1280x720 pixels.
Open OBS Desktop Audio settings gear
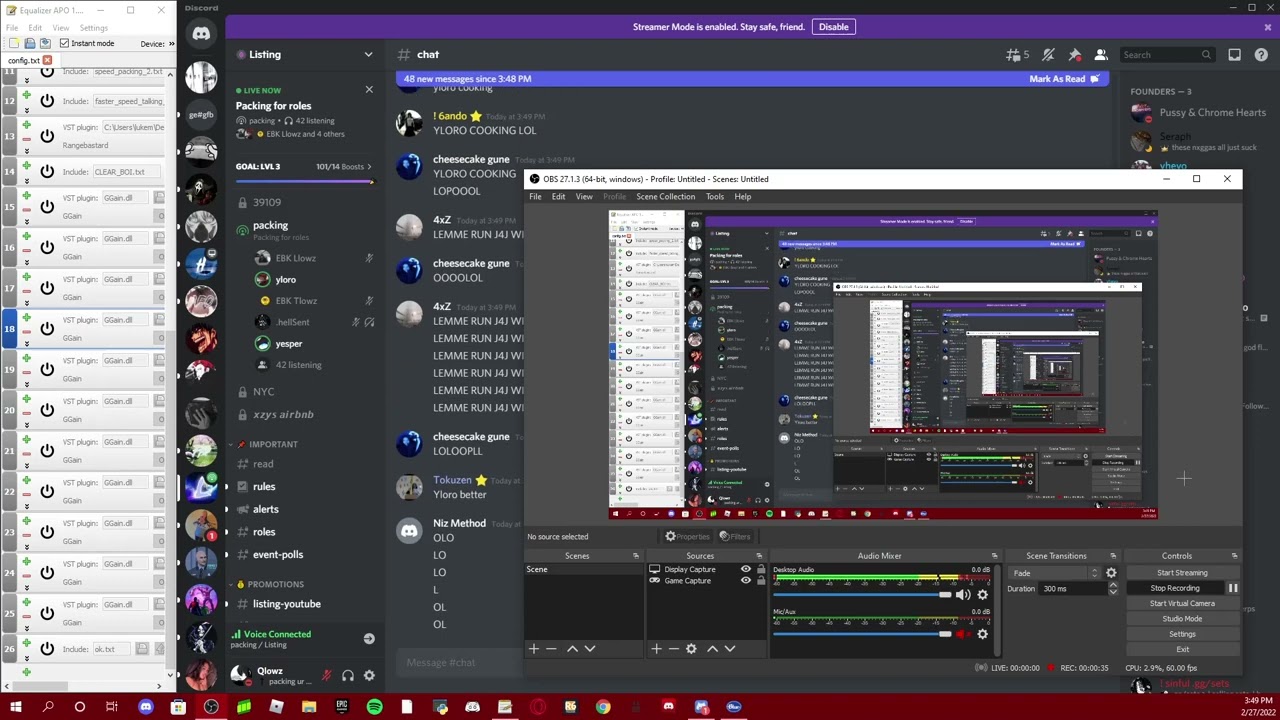tap(982, 595)
